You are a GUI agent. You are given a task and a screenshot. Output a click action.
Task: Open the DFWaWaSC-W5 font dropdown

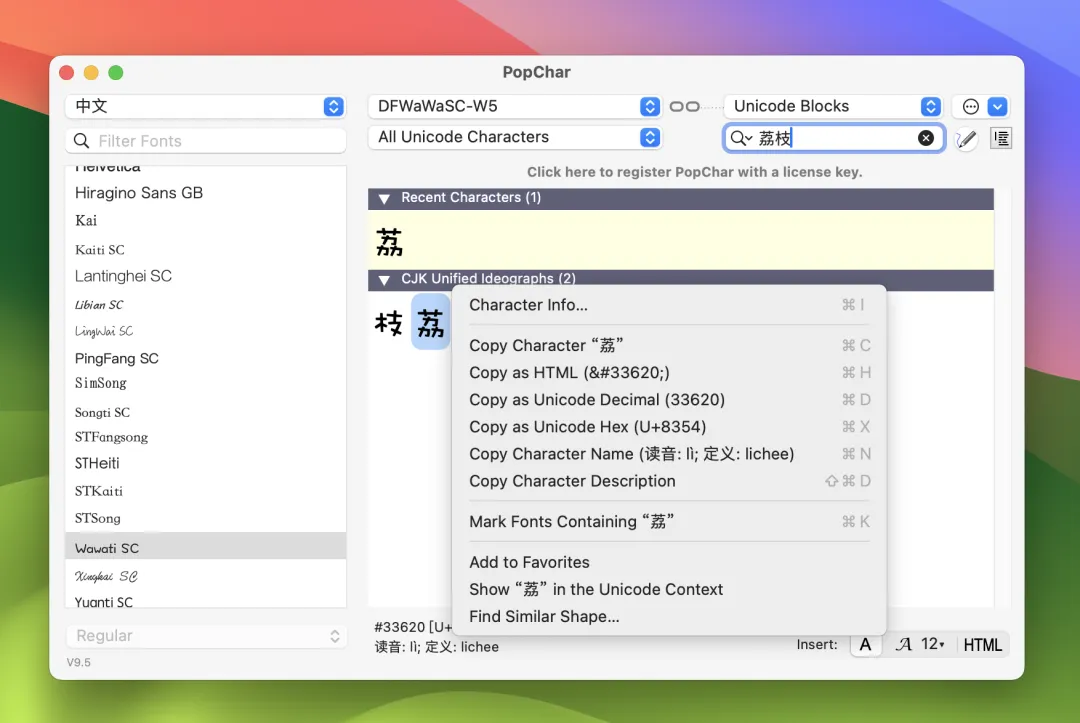point(515,106)
